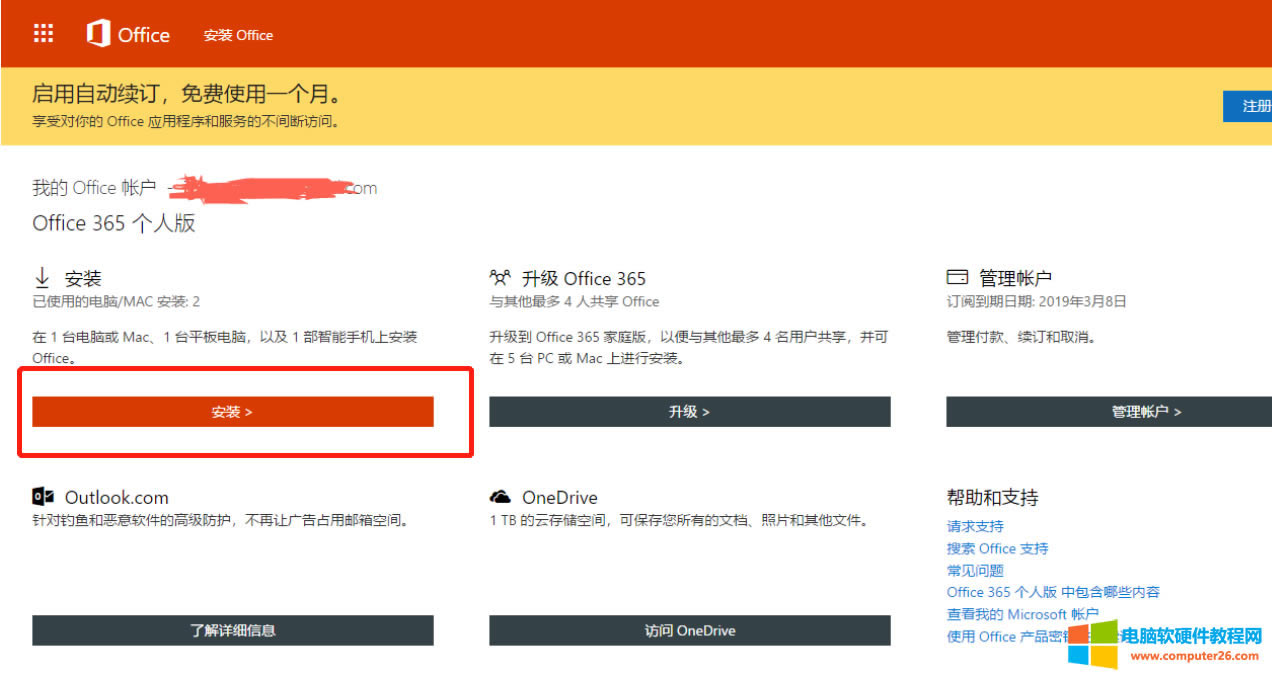Click the 在 1 台电脑或 Mac install description

(225, 347)
